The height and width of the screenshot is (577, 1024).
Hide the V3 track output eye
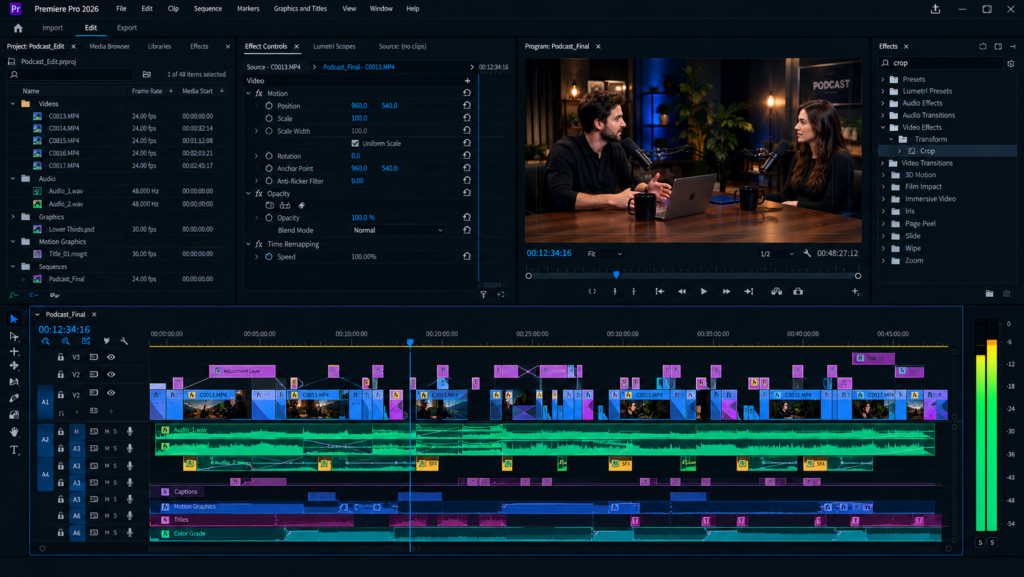pos(111,357)
